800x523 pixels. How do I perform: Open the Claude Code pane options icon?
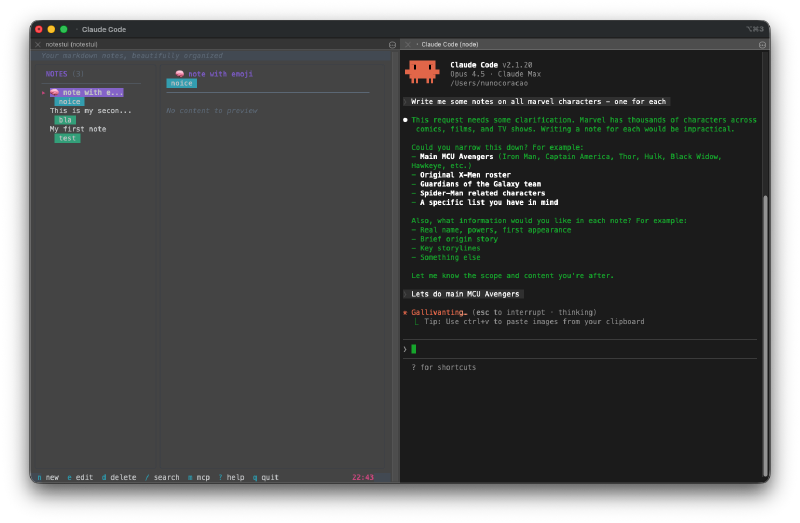click(x=762, y=45)
